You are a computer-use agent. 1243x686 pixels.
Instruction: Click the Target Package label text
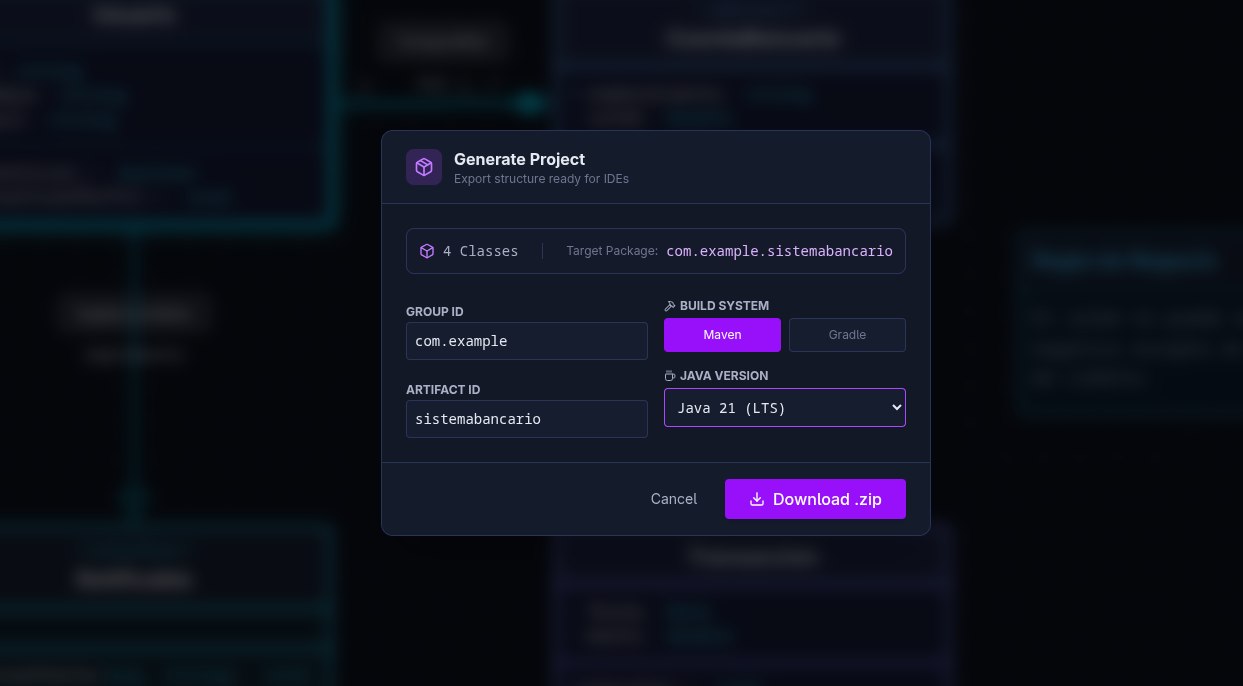pyautogui.click(x=612, y=251)
